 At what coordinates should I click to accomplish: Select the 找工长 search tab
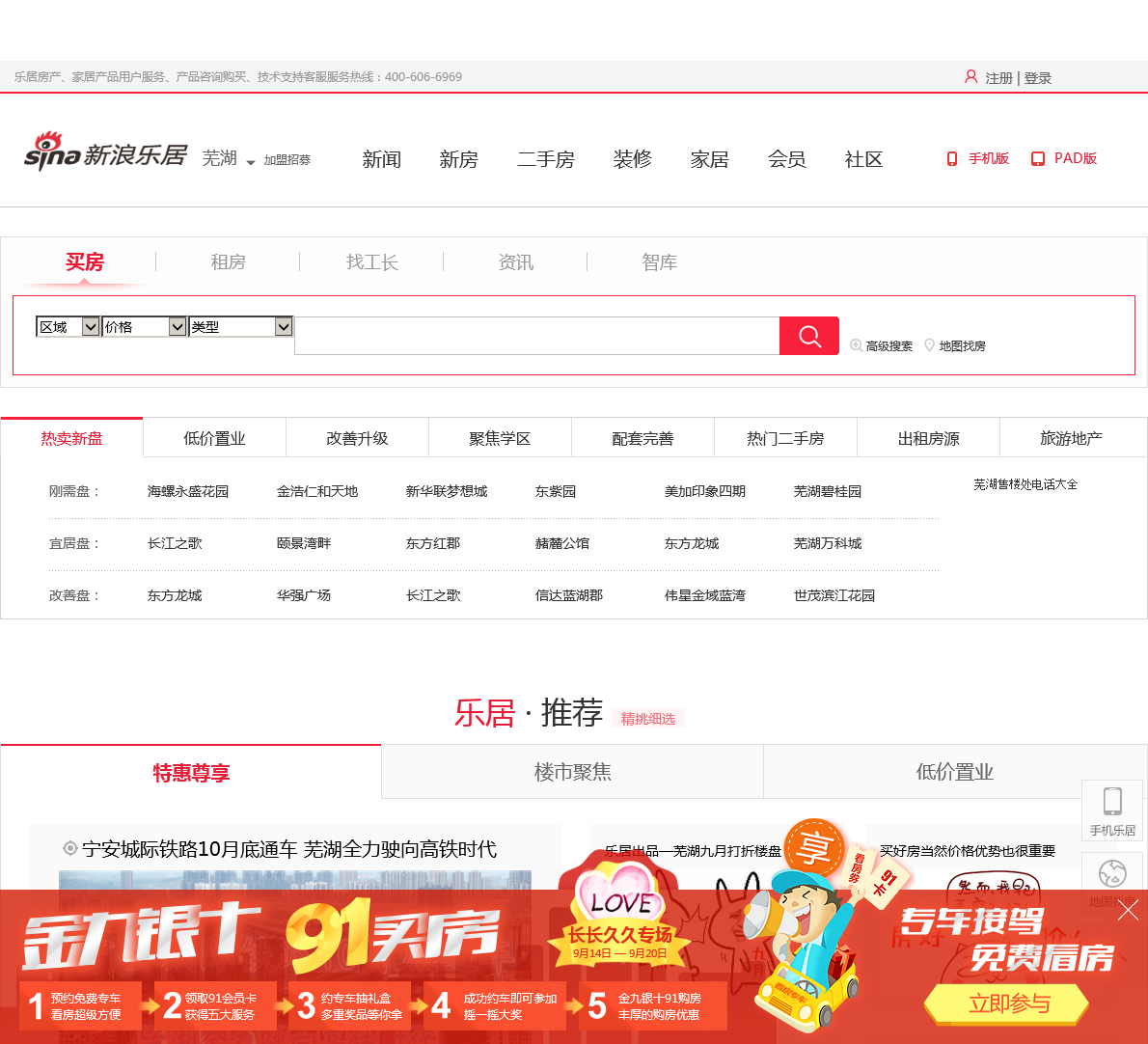tap(372, 262)
